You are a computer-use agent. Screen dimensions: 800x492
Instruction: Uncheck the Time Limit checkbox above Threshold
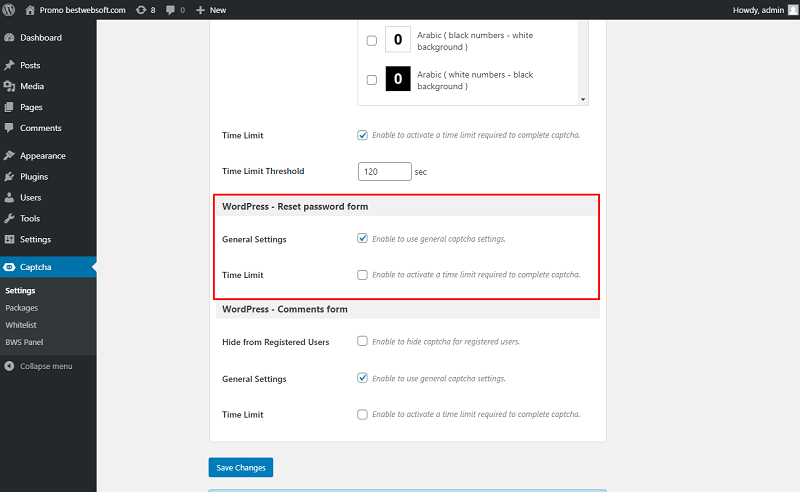coord(362,135)
